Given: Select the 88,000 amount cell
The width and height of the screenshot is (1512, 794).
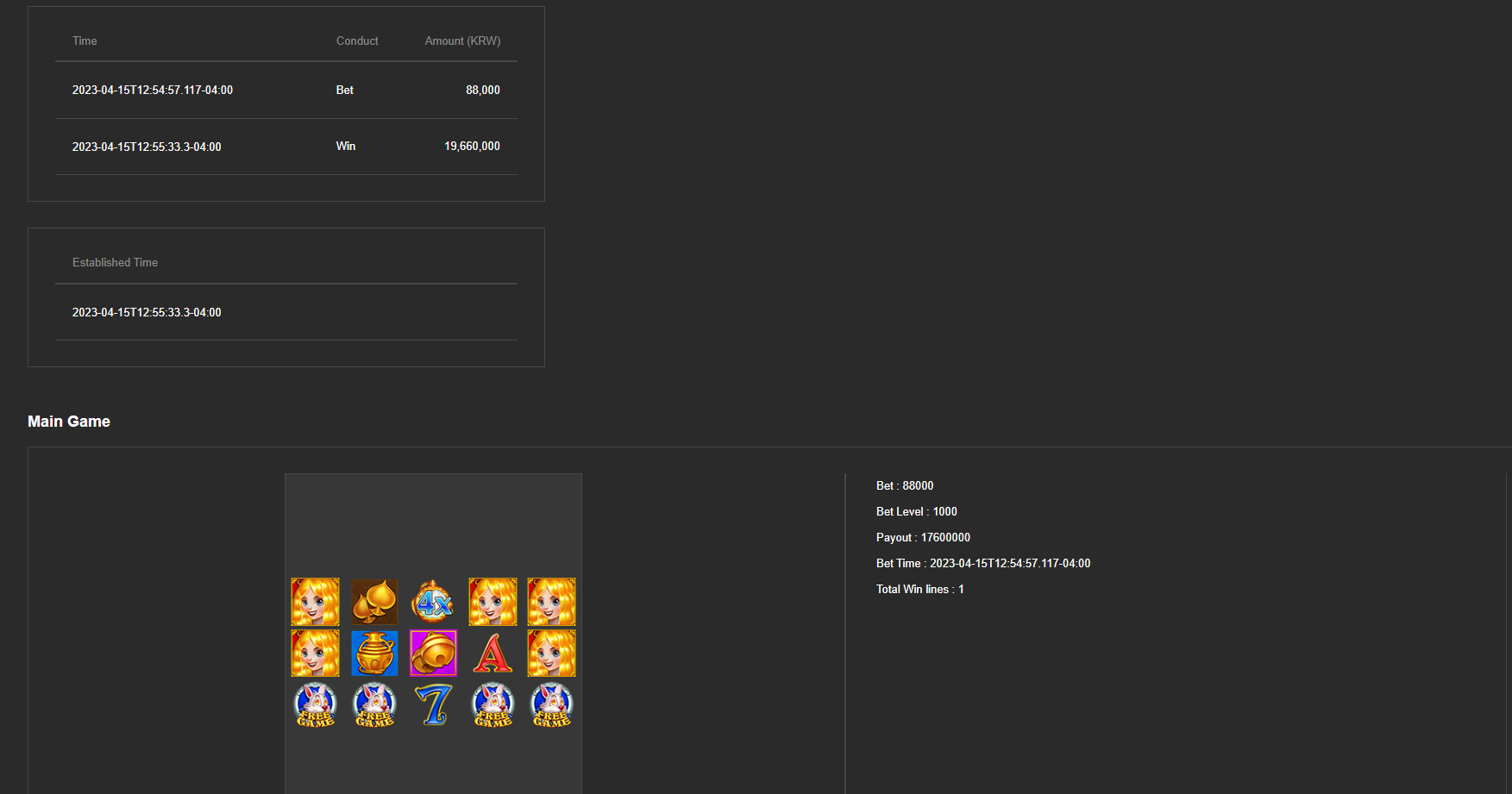Looking at the screenshot, I should coord(483,90).
